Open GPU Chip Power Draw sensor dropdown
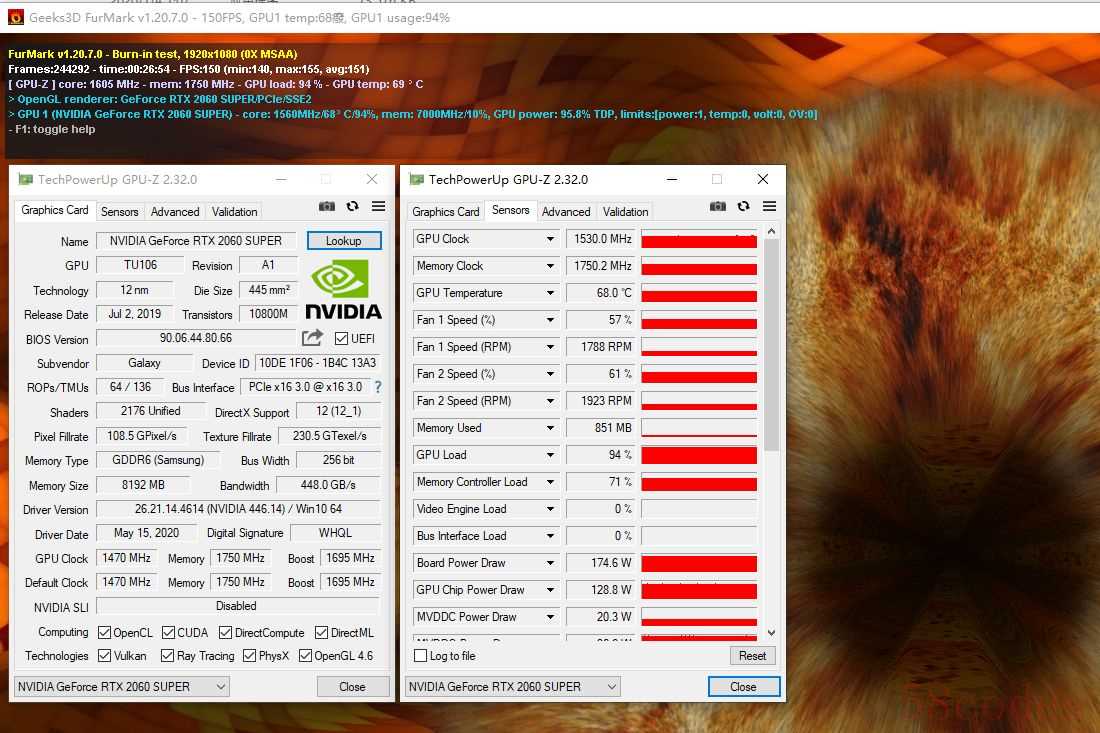 tap(551, 590)
